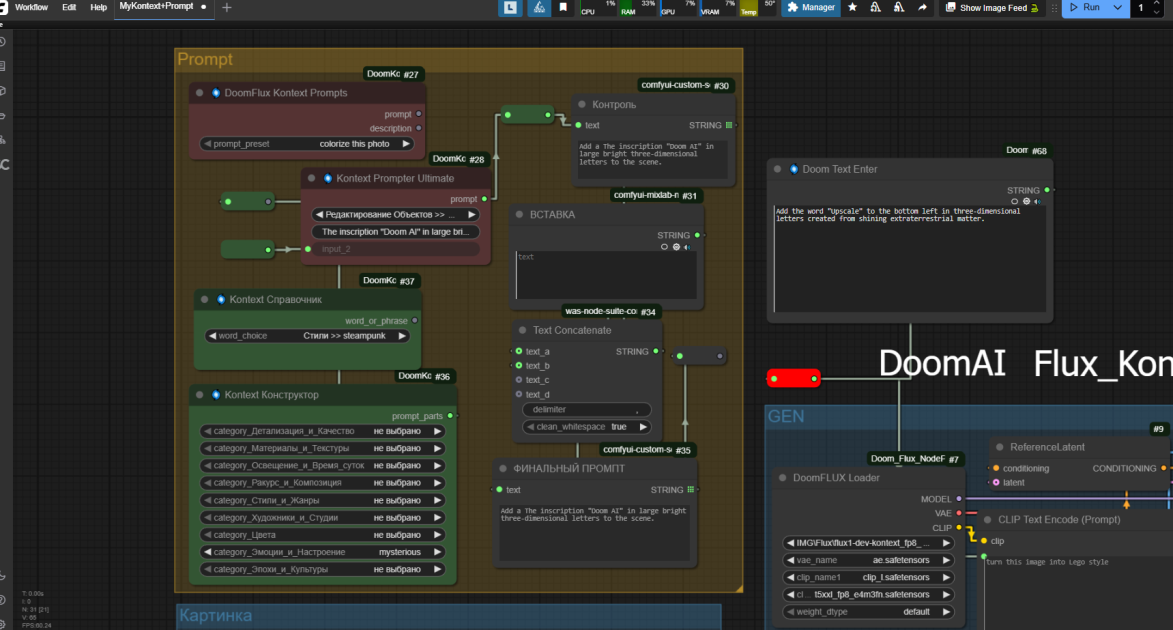Collapse the Контроль node
1173x630 pixels.
click(582, 105)
